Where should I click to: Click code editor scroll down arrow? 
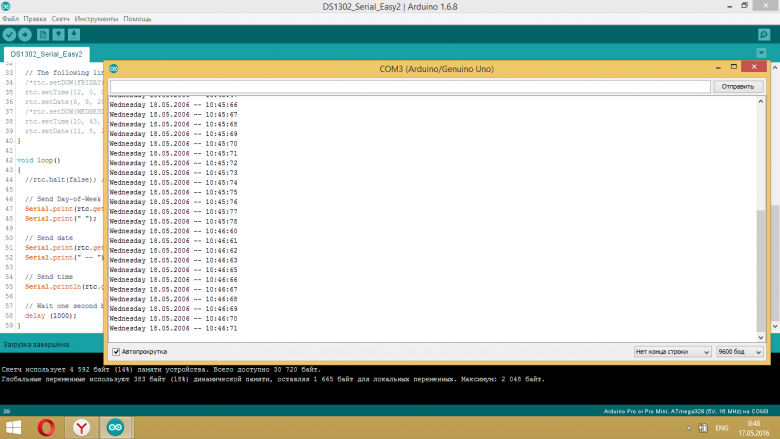775,326
